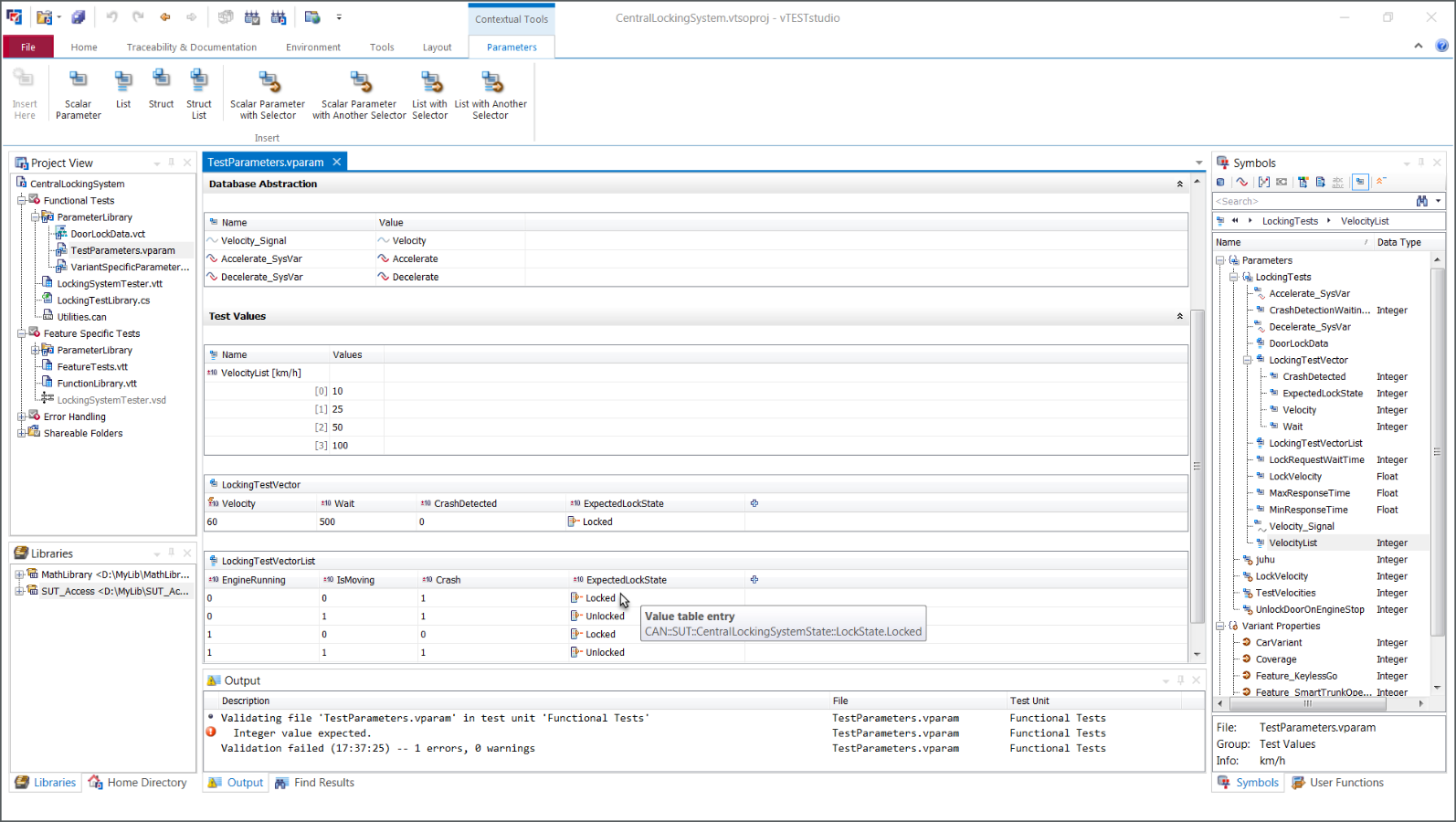The width and height of the screenshot is (1456, 822).
Task: Select CarVariant in Symbols tree
Action: (x=1279, y=642)
